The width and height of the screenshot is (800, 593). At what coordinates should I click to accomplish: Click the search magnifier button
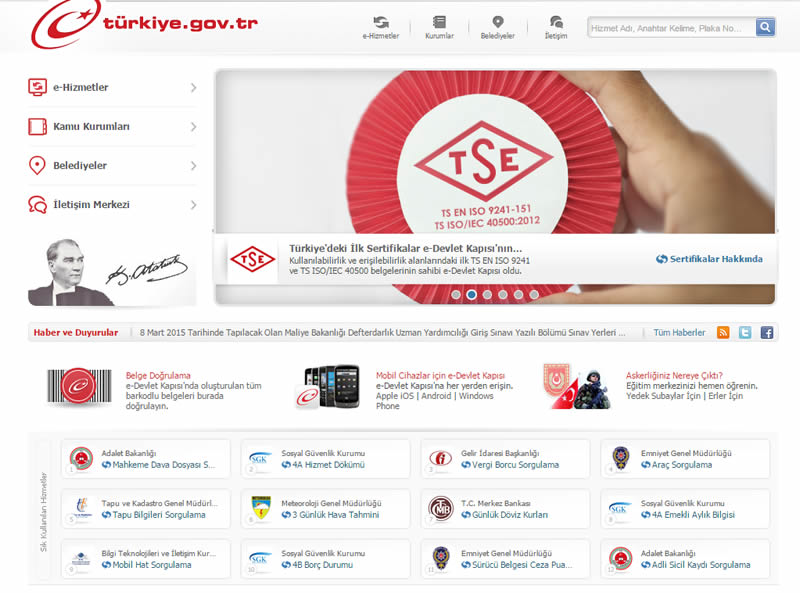(765, 28)
